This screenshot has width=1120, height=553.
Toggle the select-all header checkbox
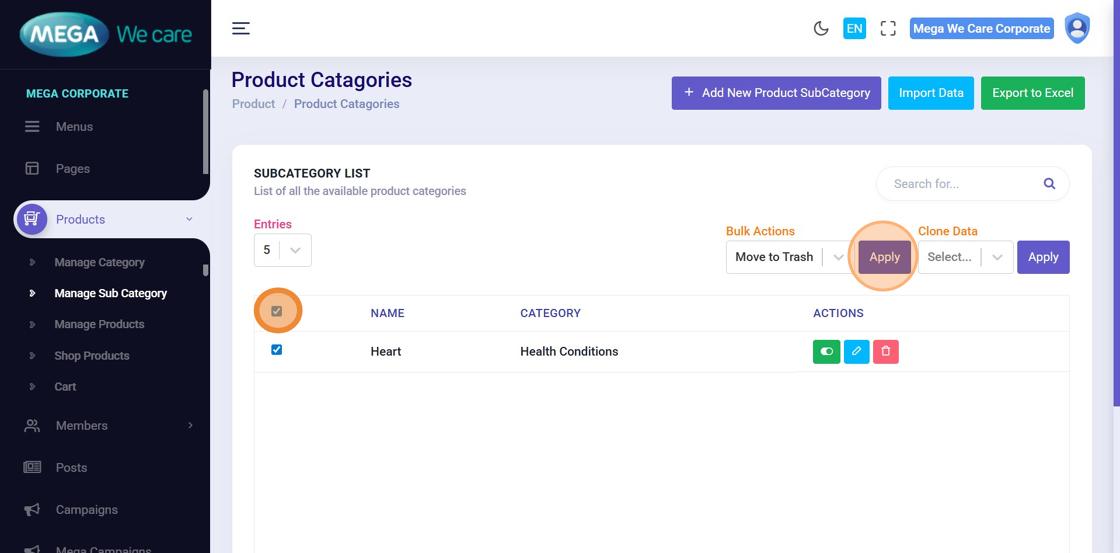tap(277, 312)
